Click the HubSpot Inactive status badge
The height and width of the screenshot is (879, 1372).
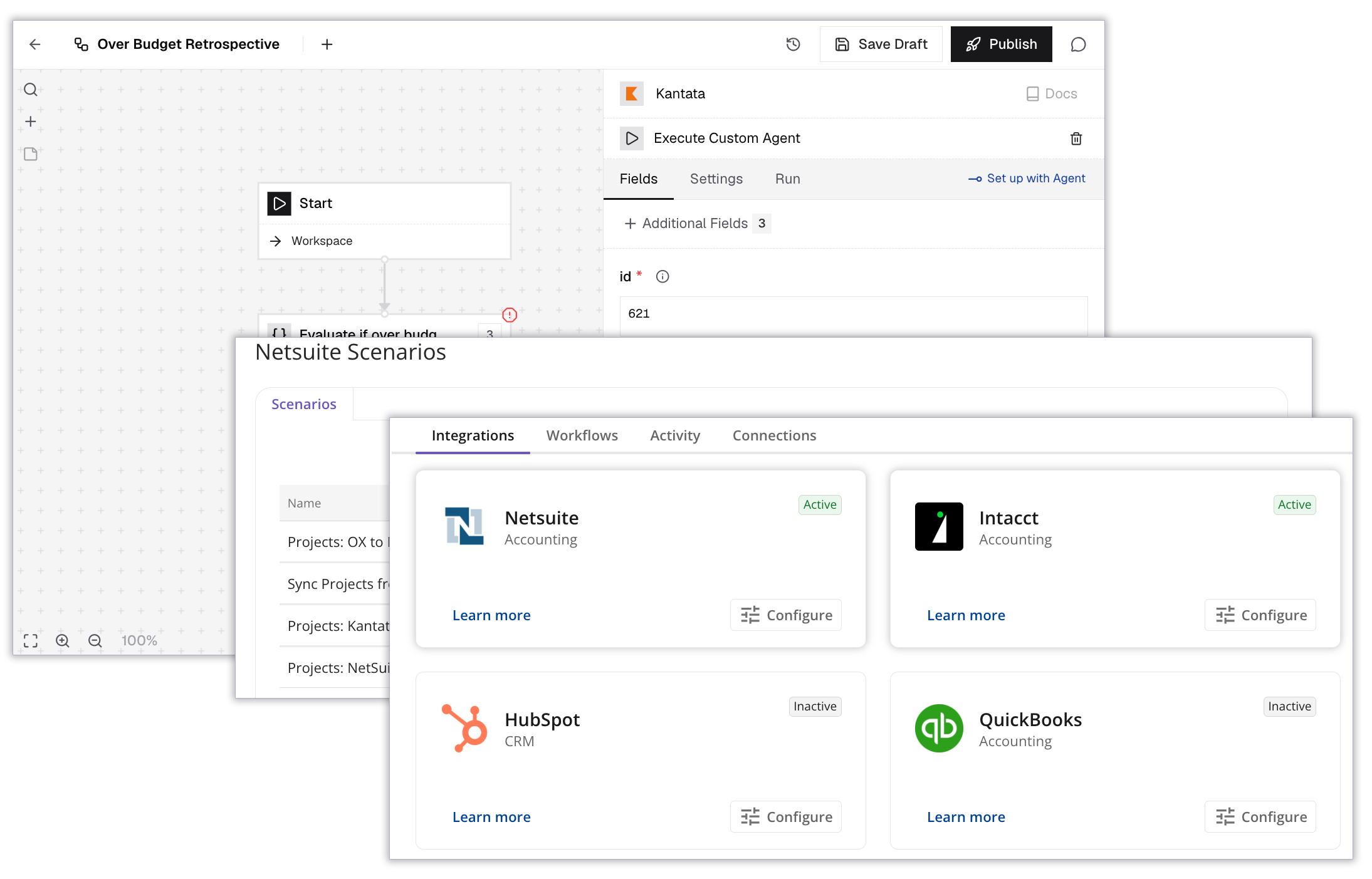tap(815, 707)
